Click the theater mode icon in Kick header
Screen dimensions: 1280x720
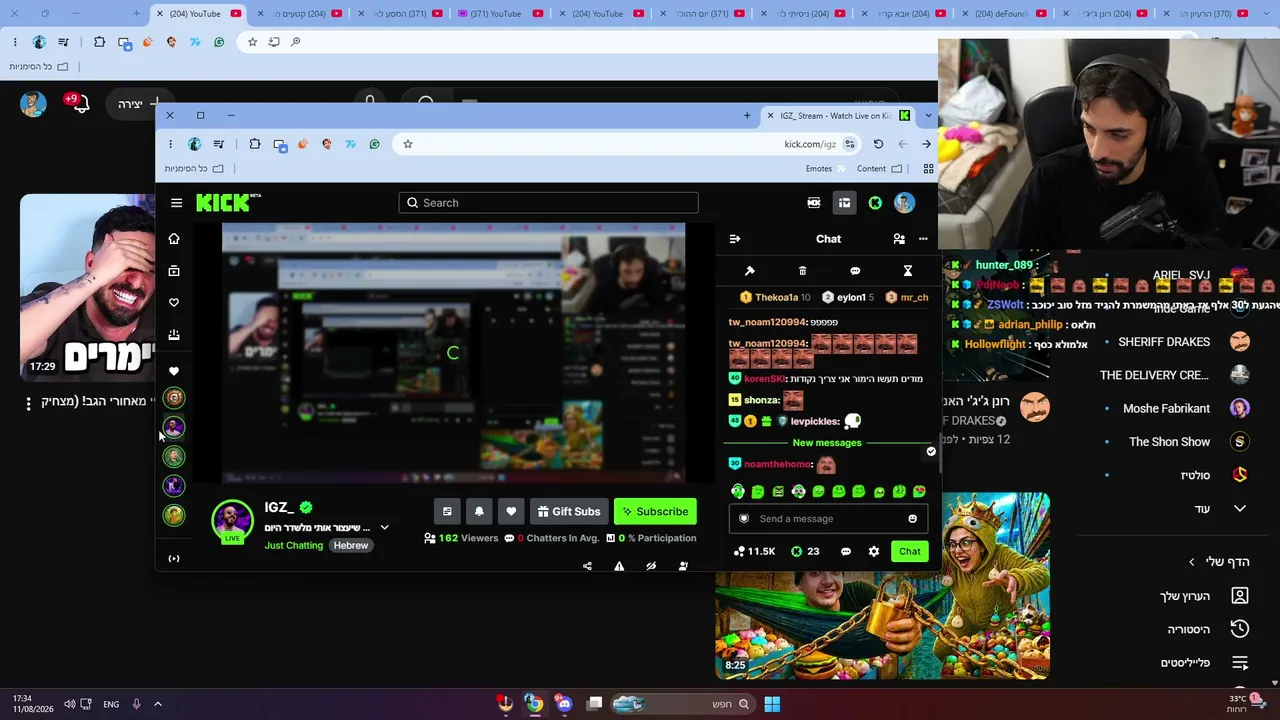click(814, 203)
